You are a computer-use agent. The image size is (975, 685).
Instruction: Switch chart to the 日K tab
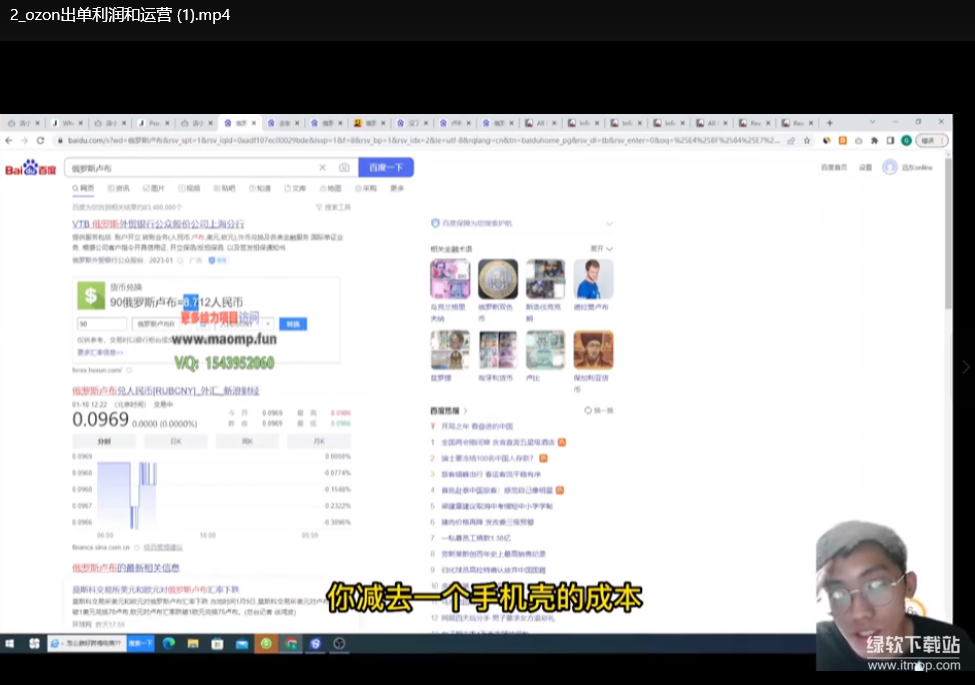(176, 441)
